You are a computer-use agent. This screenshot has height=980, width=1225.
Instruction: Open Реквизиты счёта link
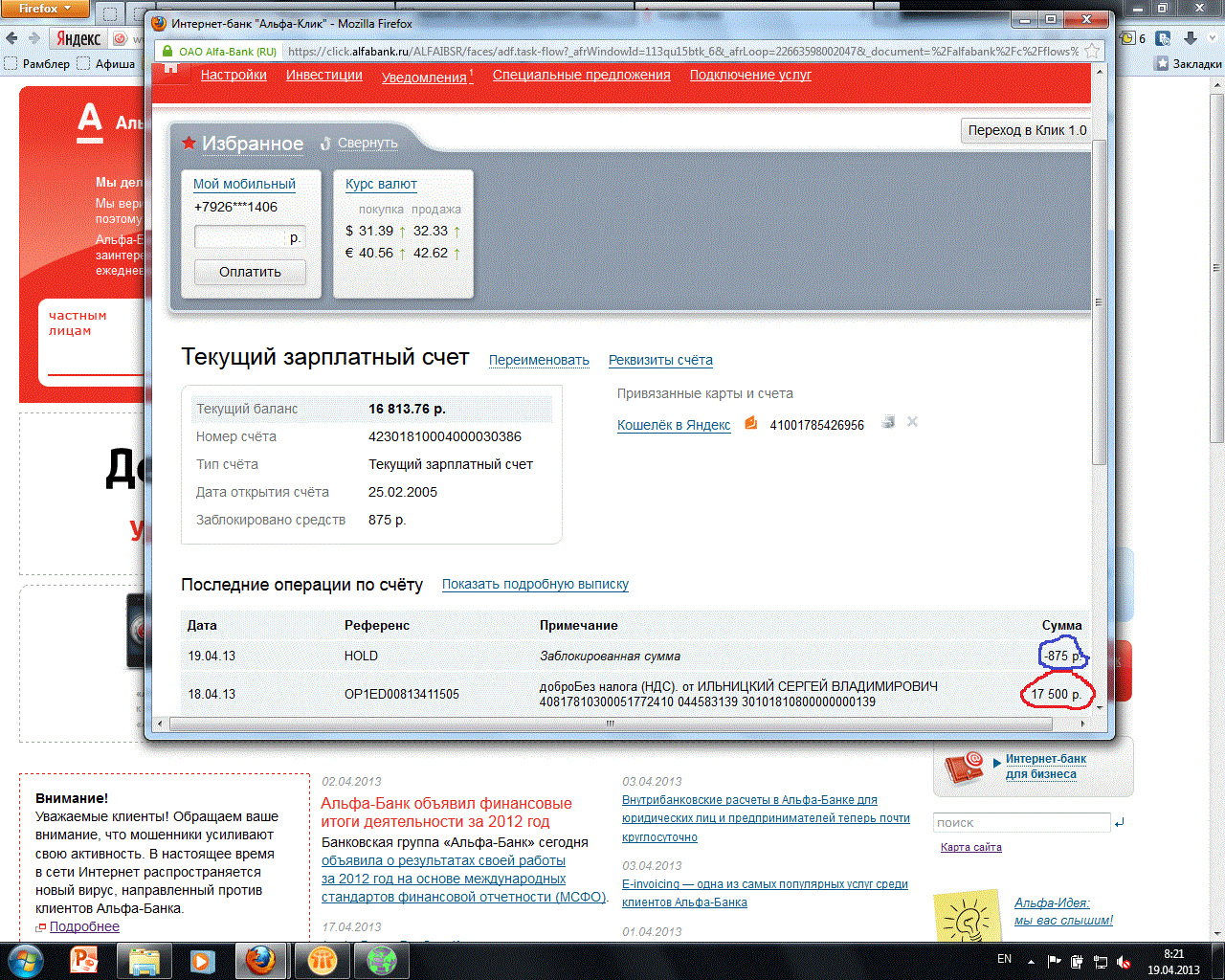[660, 360]
